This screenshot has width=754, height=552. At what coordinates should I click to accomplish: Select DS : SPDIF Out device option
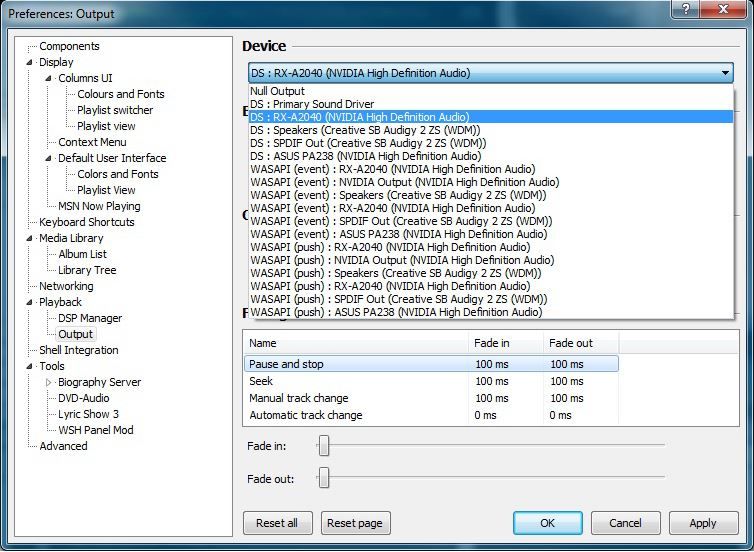coord(491,143)
